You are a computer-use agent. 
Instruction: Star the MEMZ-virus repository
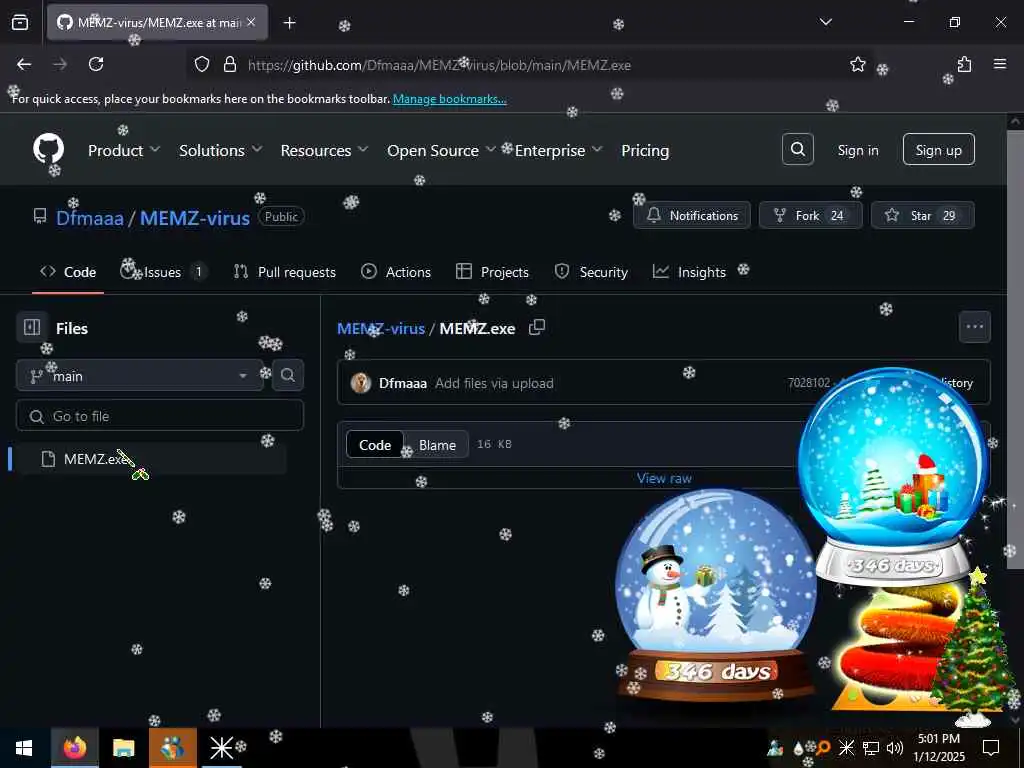[x=923, y=215]
